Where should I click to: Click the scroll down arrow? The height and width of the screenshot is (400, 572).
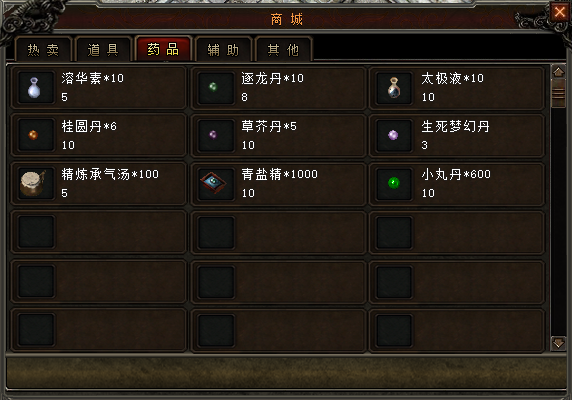pyautogui.click(x=559, y=343)
